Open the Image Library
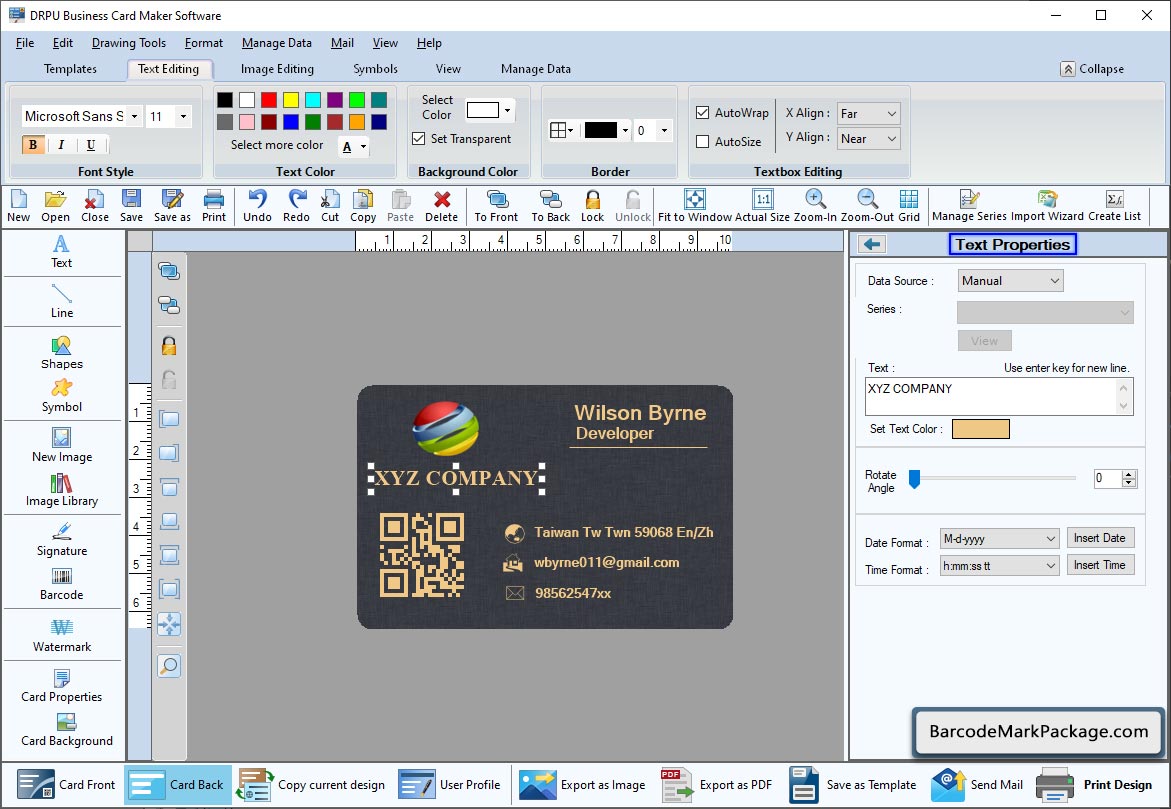 (62, 490)
